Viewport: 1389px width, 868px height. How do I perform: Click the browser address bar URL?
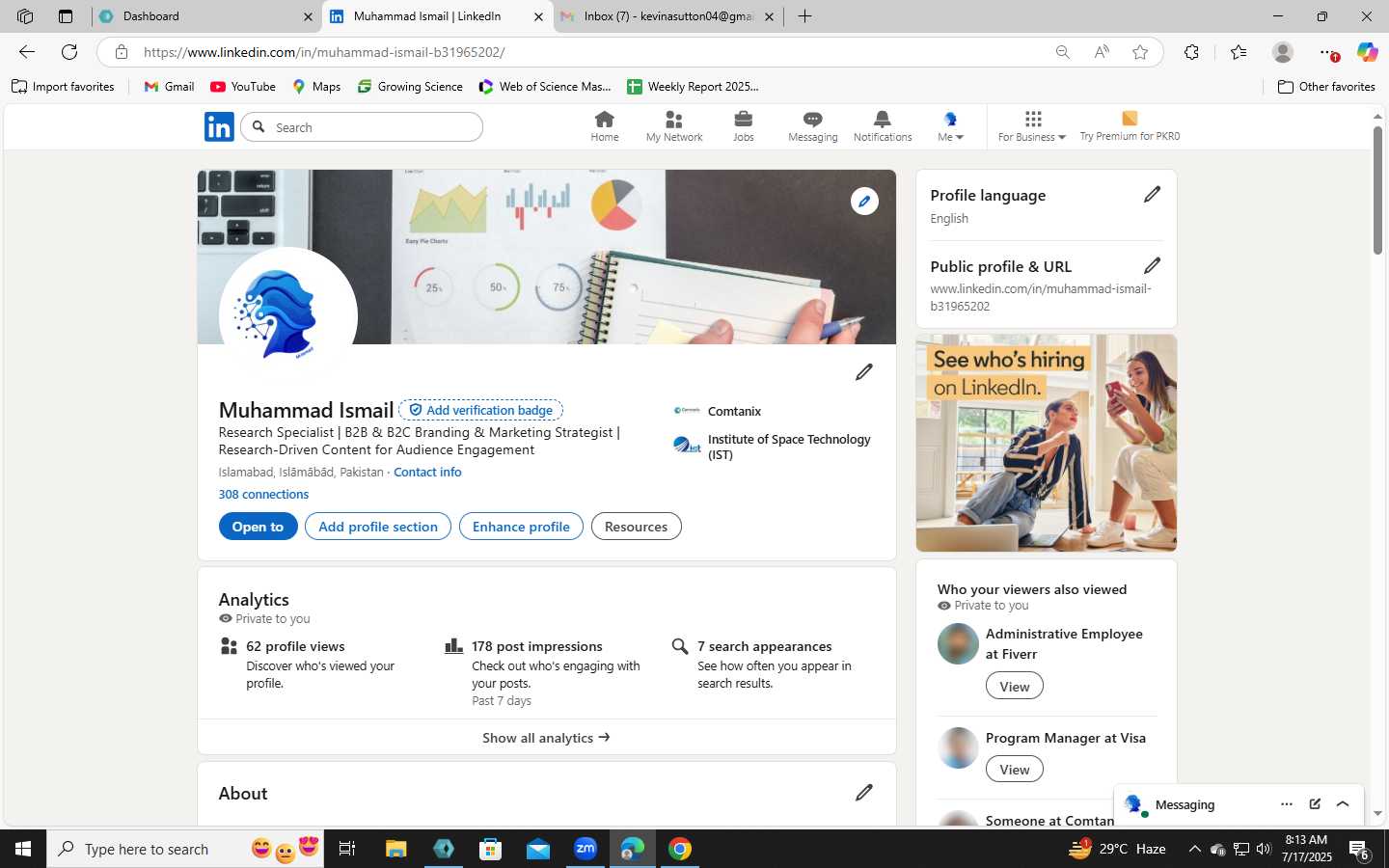pos(324,52)
